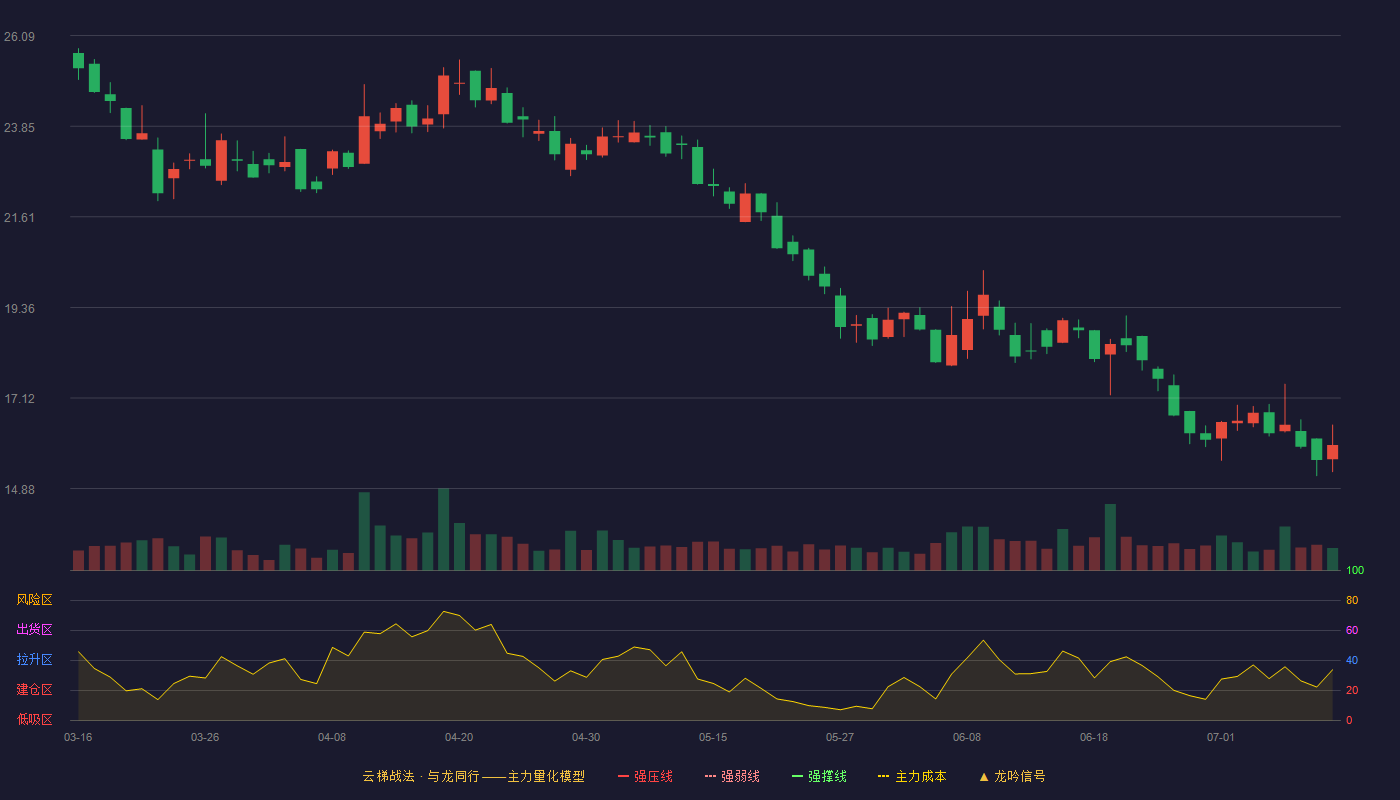1400x800 pixels.
Task: Click the 云梯战法 与龙同行 主力量化模型 title
Action: 473,776
